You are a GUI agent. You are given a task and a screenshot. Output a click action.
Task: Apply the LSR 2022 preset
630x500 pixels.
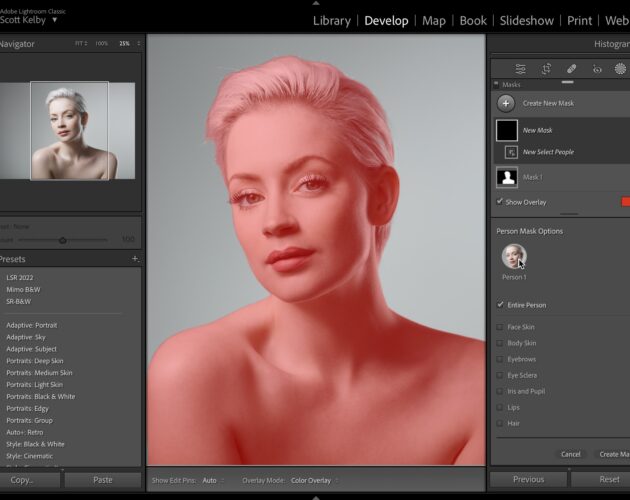(20, 278)
